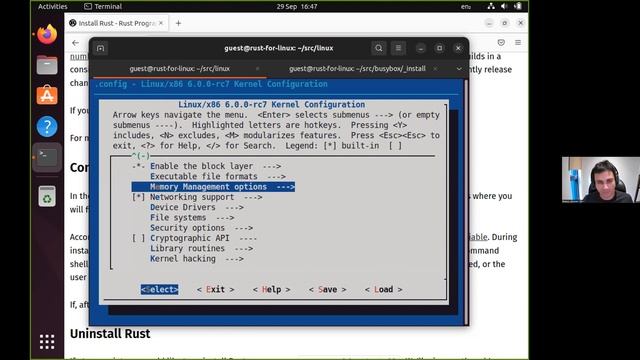Open the network status icon in top bar
The height and width of the screenshot is (360, 640).
(x=491, y=6)
